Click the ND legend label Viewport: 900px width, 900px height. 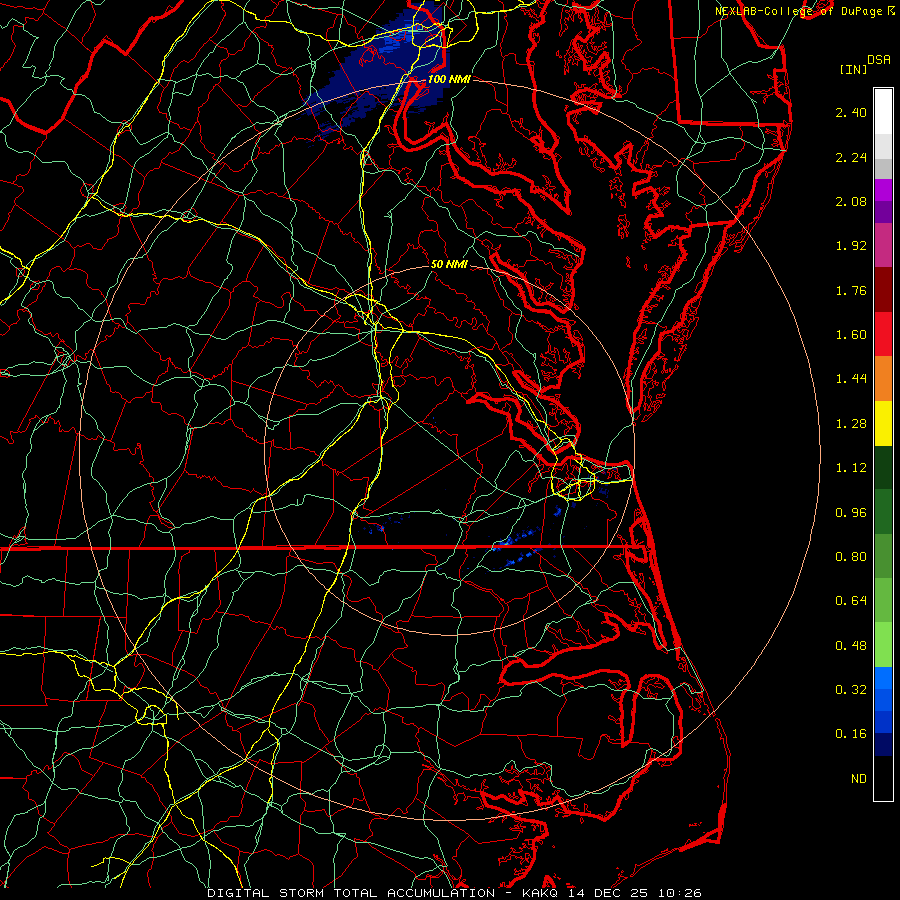[x=859, y=779]
